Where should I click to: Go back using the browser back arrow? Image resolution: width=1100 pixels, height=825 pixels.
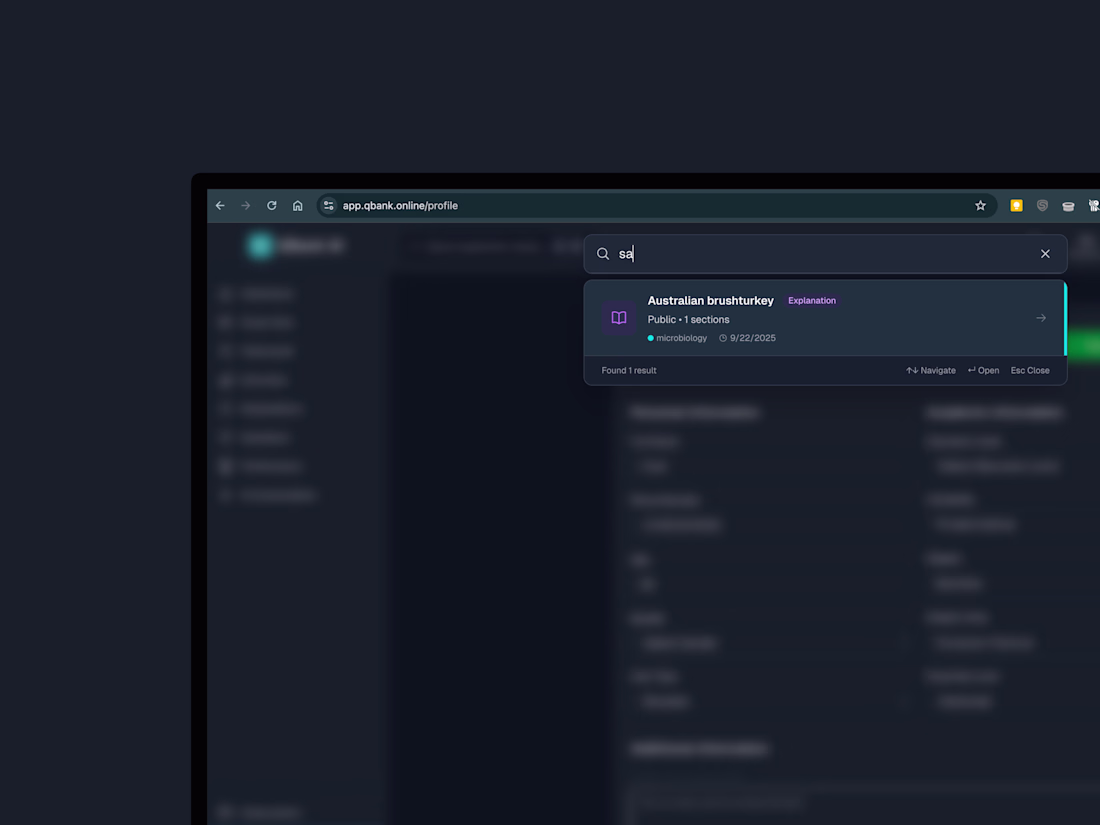coord(220,206)
